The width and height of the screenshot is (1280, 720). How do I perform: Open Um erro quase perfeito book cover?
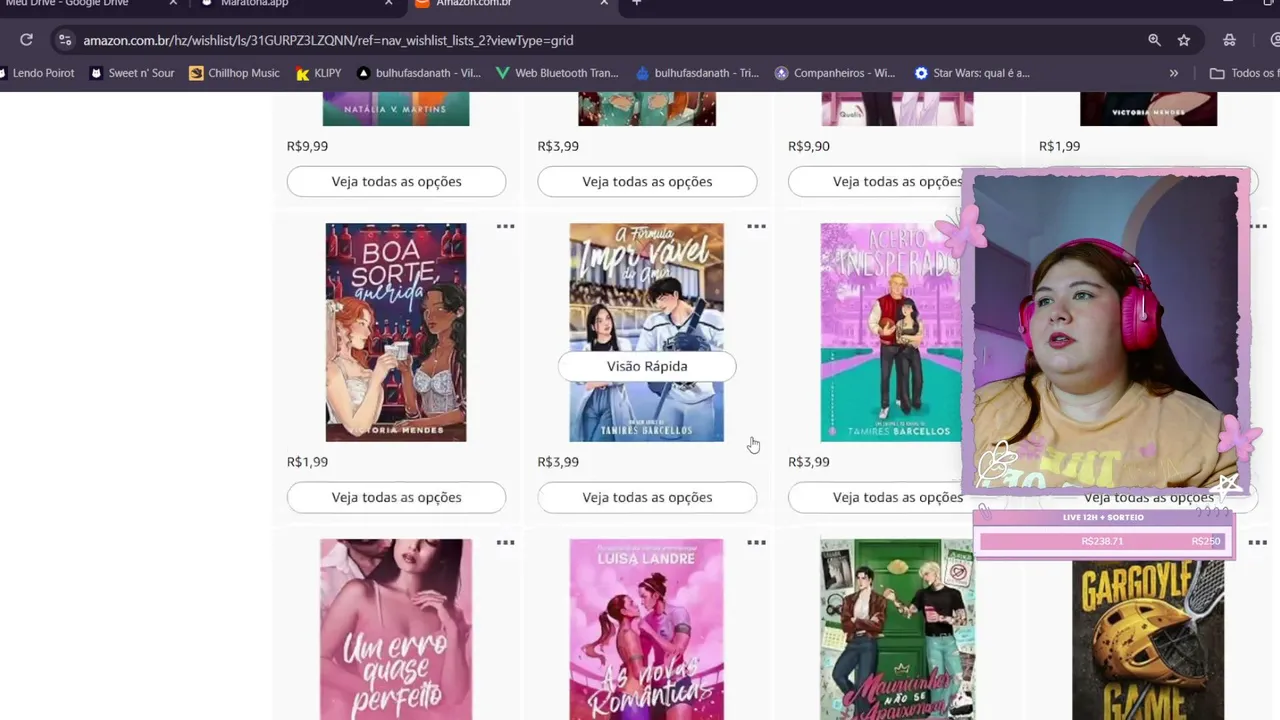click(396, 629)
